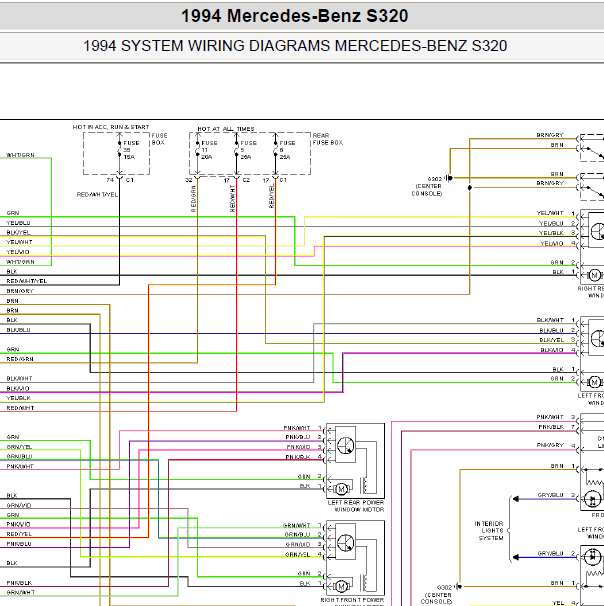
Task: Click the Fuse 5 20A symbol
Action: [x=236, y=149]
